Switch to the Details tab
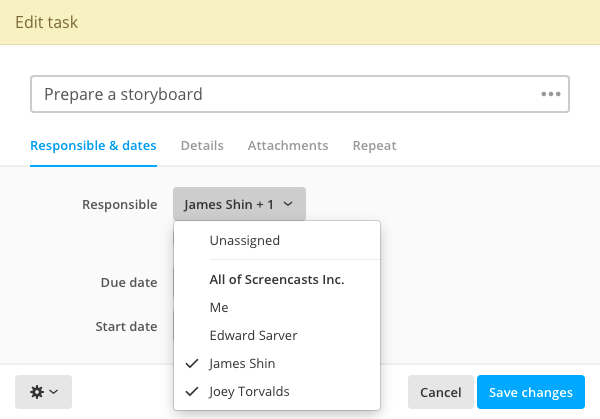The image size is (600, 419). (x=202, y=145)
